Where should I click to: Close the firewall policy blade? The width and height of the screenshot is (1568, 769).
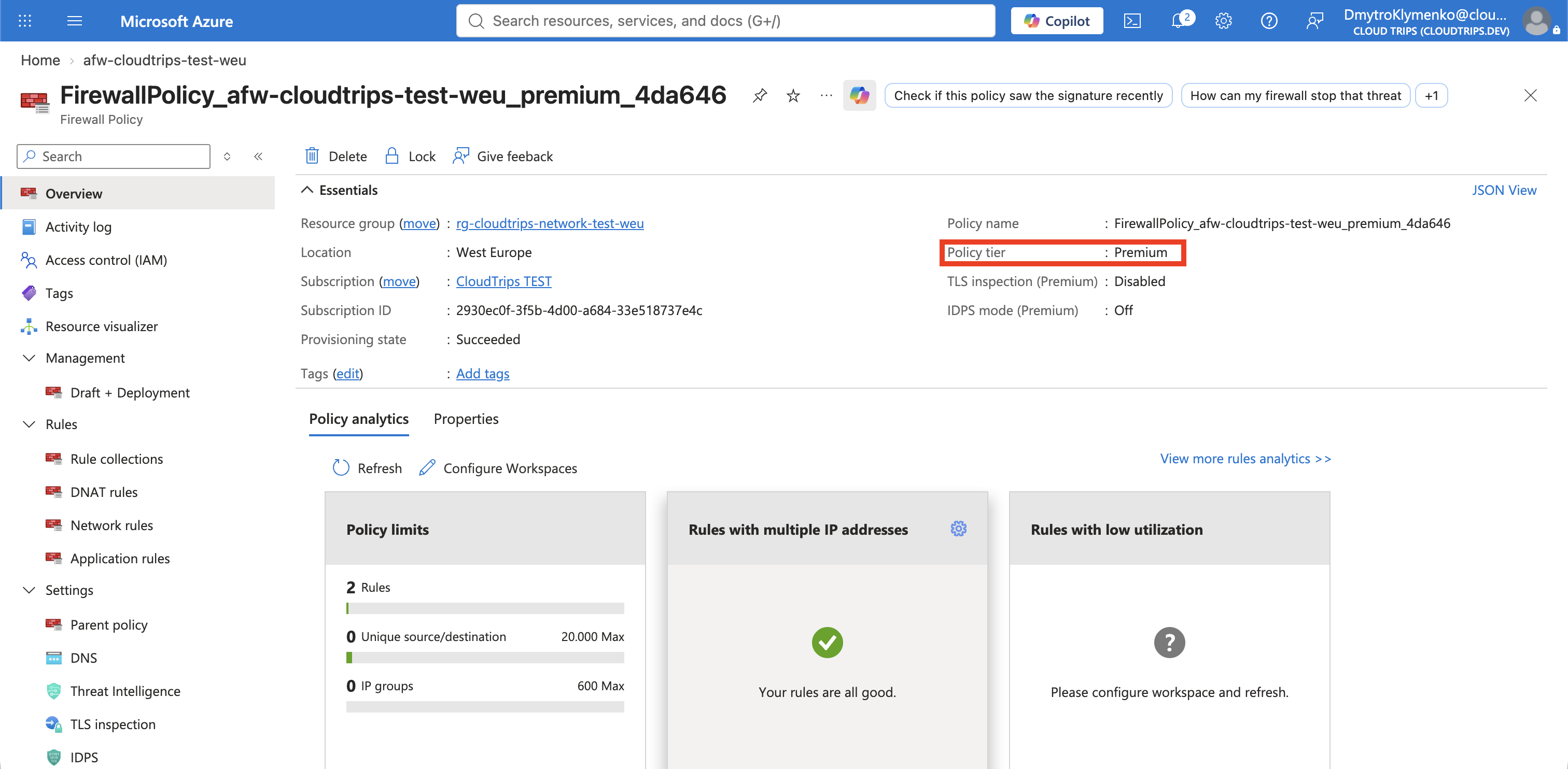1530,95
